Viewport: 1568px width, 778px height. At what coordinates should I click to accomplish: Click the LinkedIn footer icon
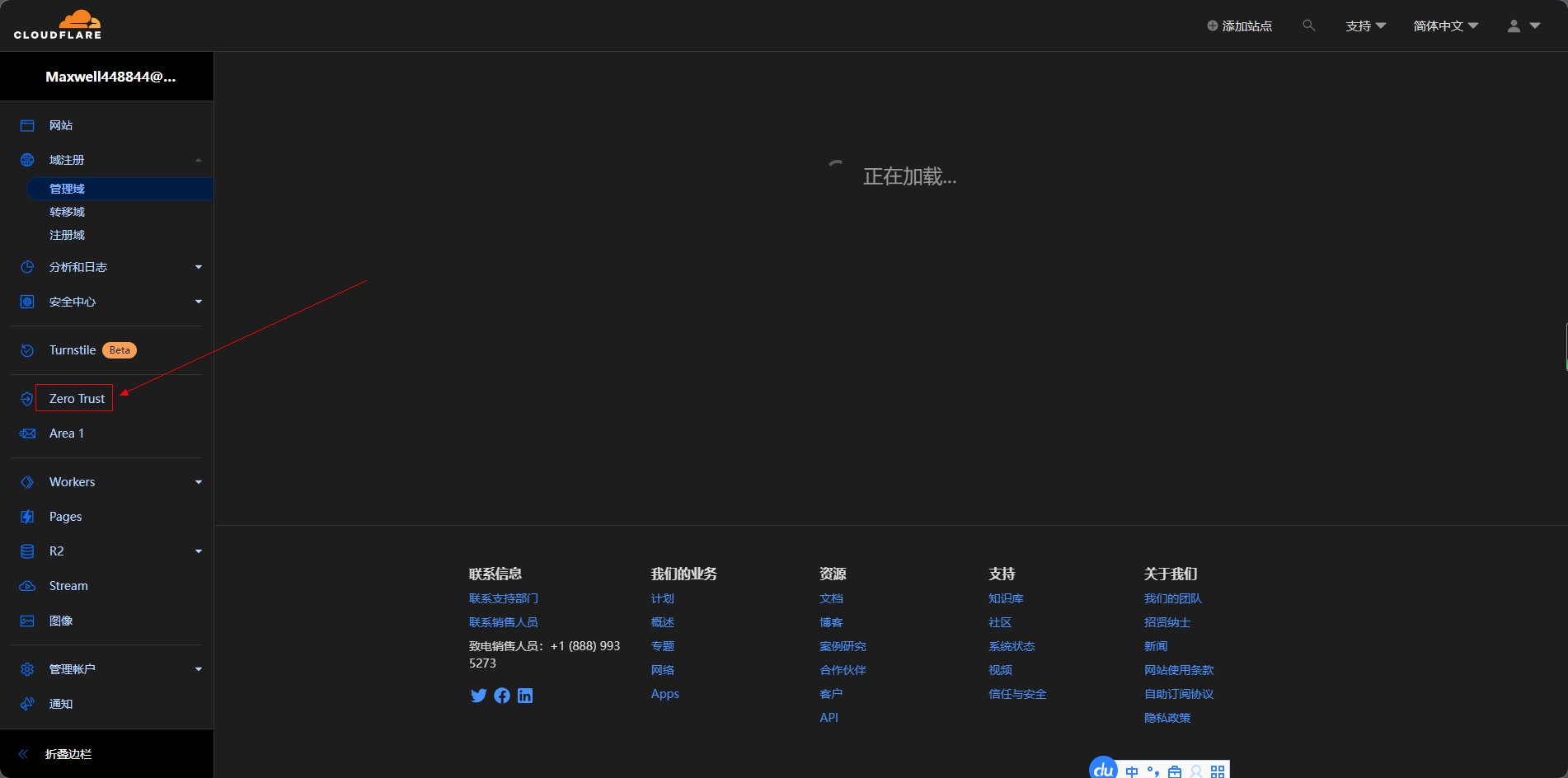pos(525,696)
